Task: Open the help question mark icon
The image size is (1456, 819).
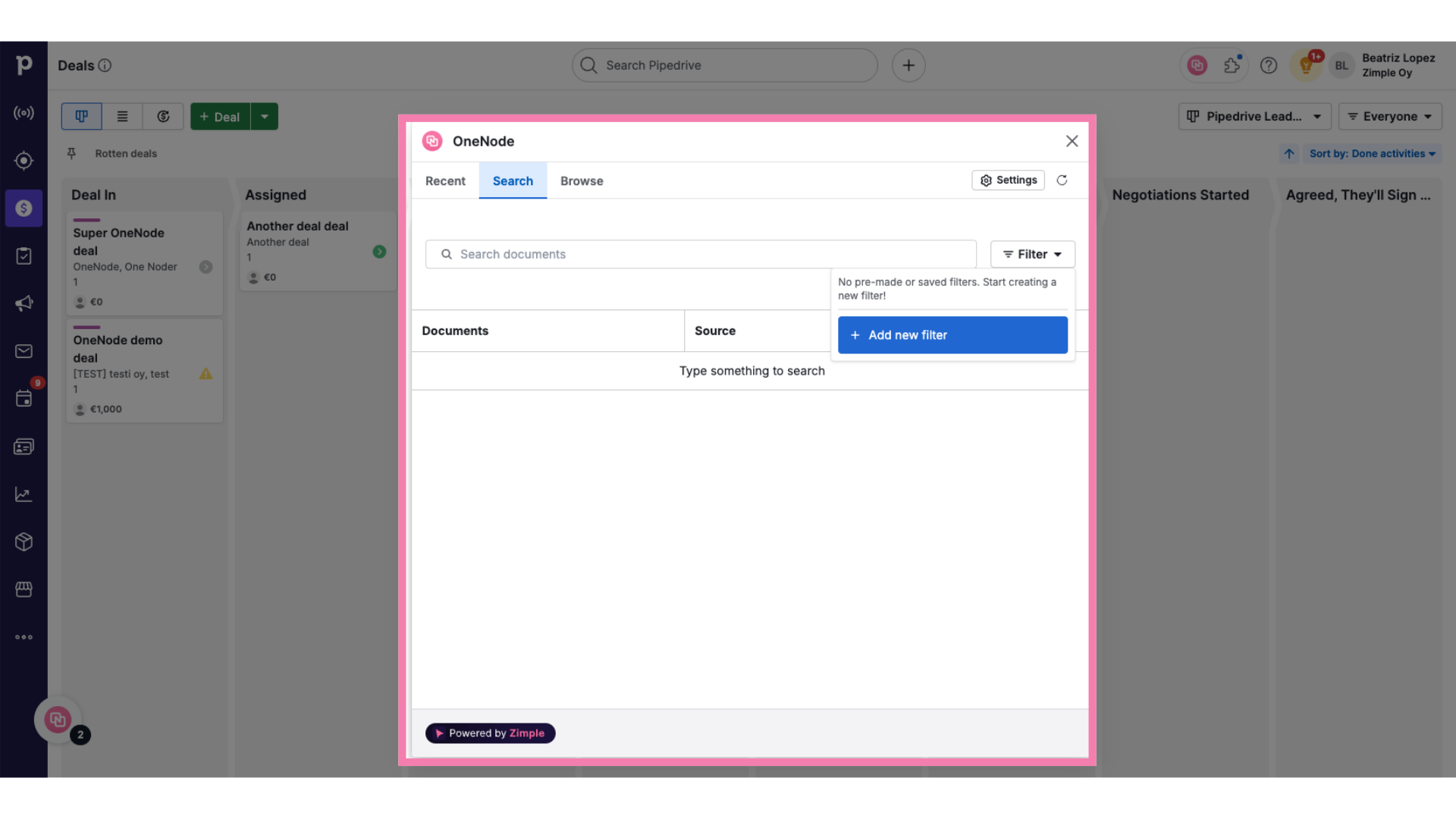Action: coord(1269,65)
